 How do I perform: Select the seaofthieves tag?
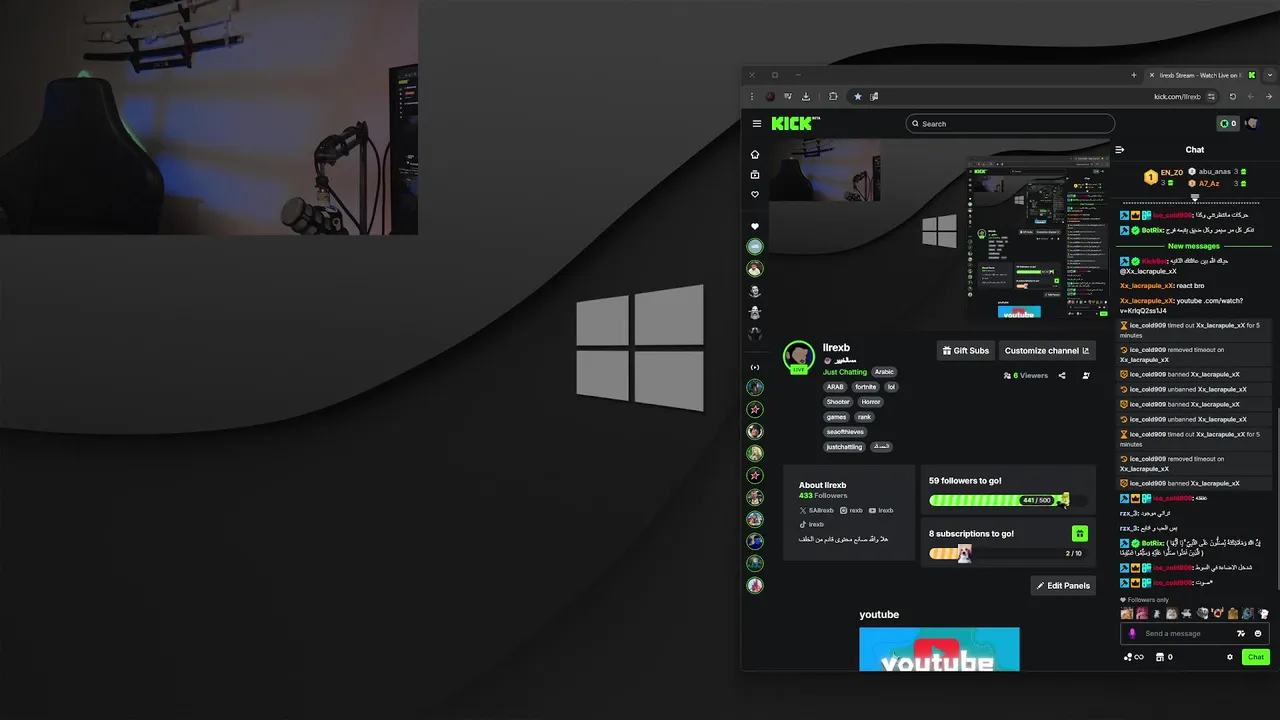845,432
